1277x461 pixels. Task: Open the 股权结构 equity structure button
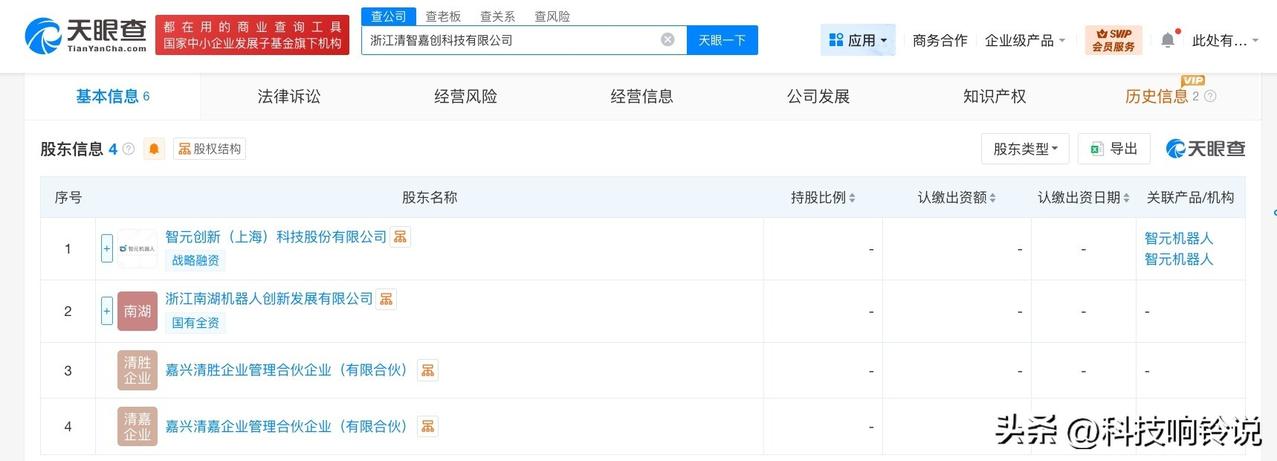click(209, 149)
